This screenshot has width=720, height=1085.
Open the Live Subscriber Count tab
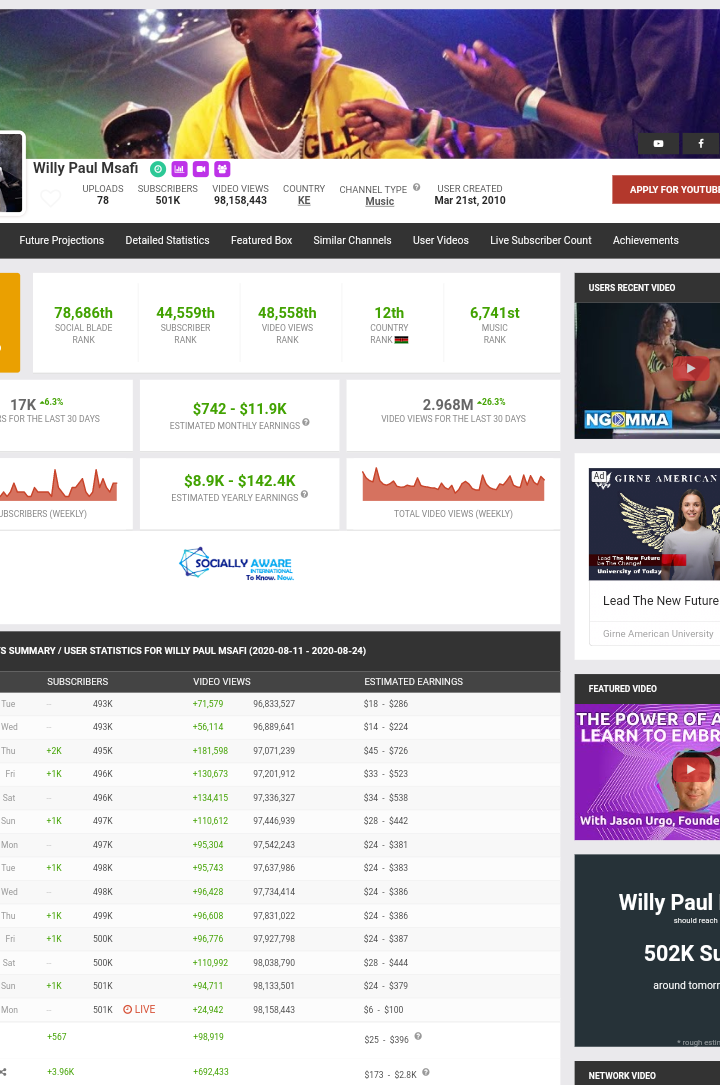540,241
